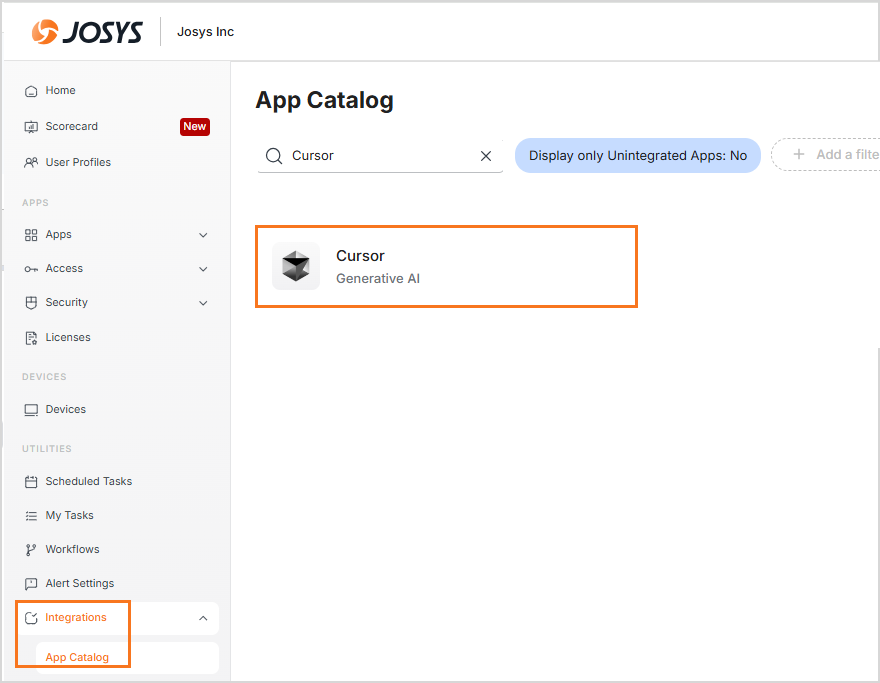The image size is (880, 683).
Task: Clear the Cursor search text
Action: (x=486, y=156)
